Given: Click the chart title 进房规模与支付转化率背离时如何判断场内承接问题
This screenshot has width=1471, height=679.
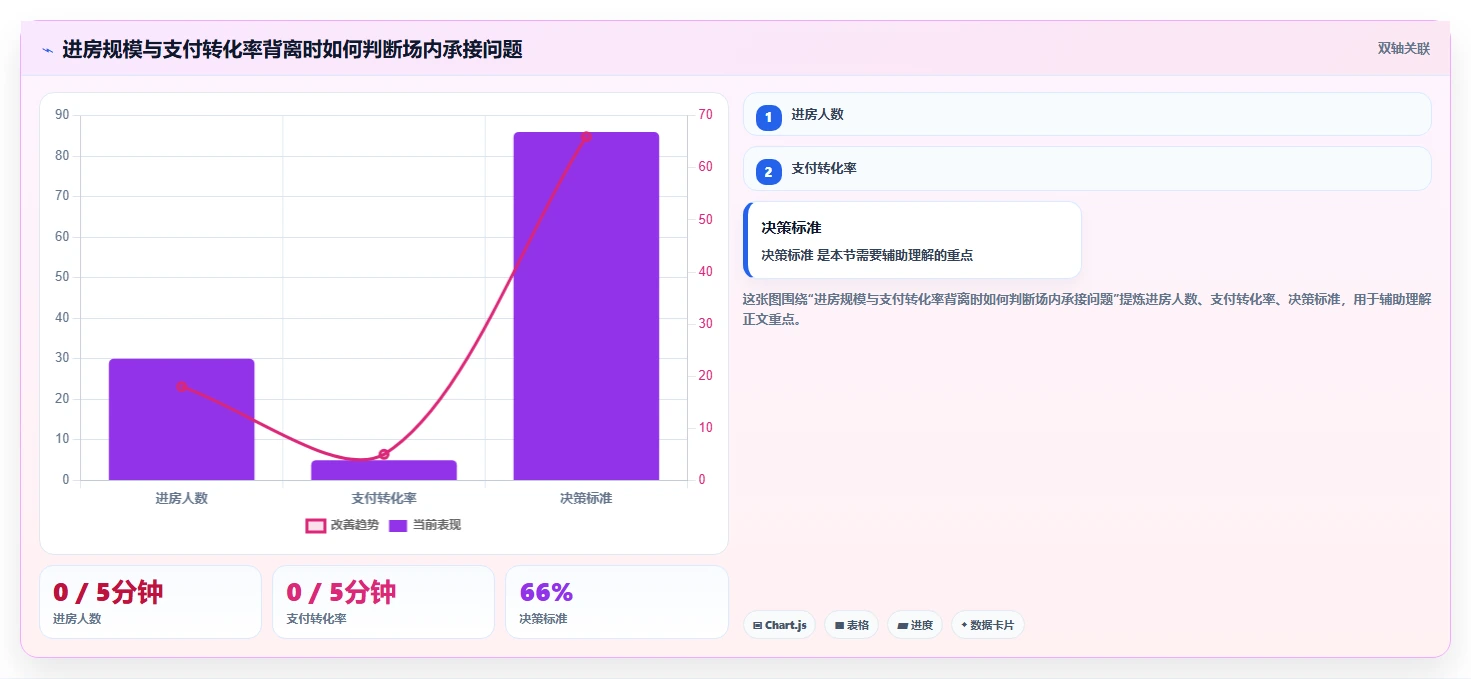Looking at the screenshot, I should (292, 49).
